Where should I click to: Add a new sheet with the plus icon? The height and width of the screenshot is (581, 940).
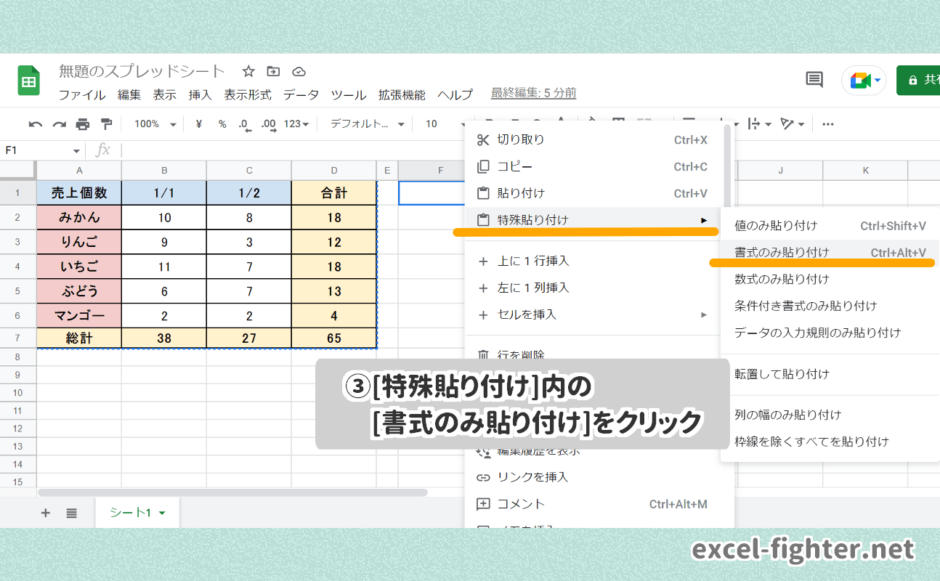[x=44, y=512]
